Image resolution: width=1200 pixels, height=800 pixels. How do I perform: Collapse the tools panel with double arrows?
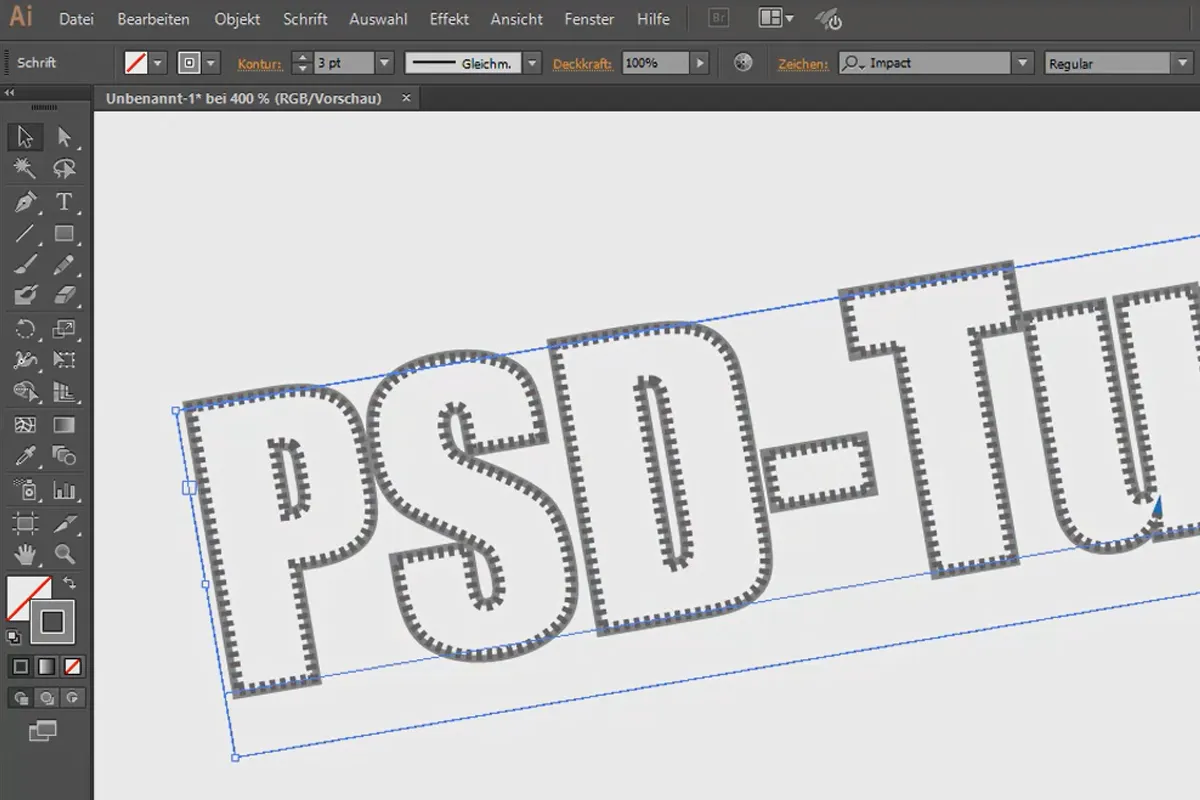tap(10, 92)
